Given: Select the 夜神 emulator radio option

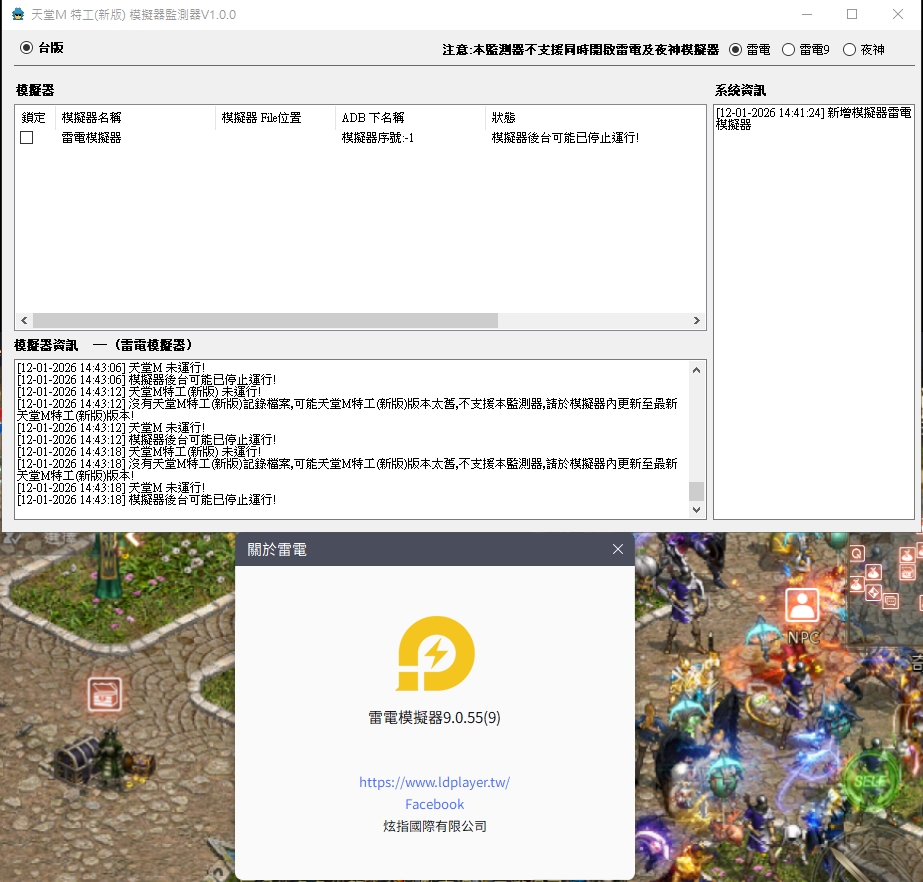Looking at the screenshot, I should [849, 49].
